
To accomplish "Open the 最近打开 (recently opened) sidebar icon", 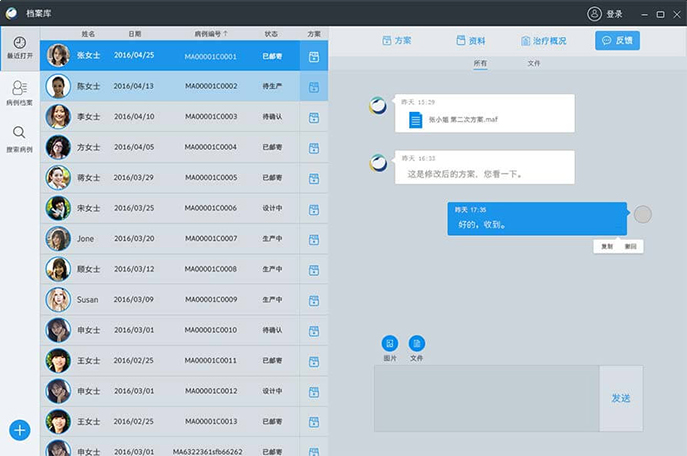I will click(x=19, y=46).
